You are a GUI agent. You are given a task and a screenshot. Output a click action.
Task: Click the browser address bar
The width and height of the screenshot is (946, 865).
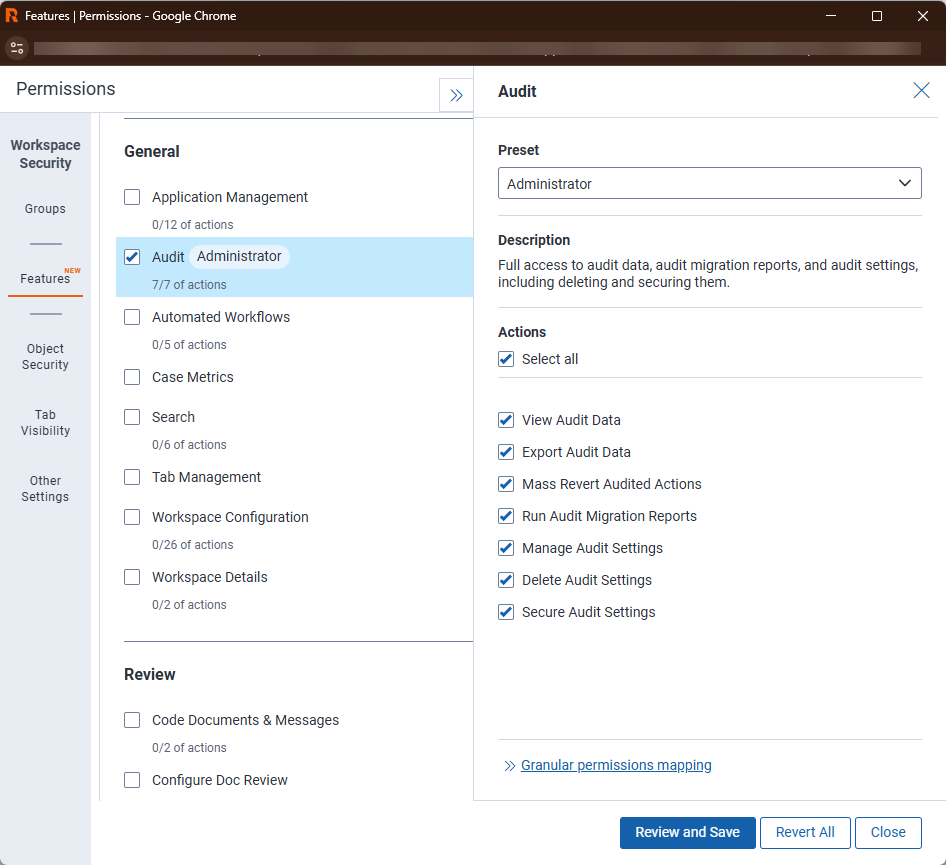point(477,48)
